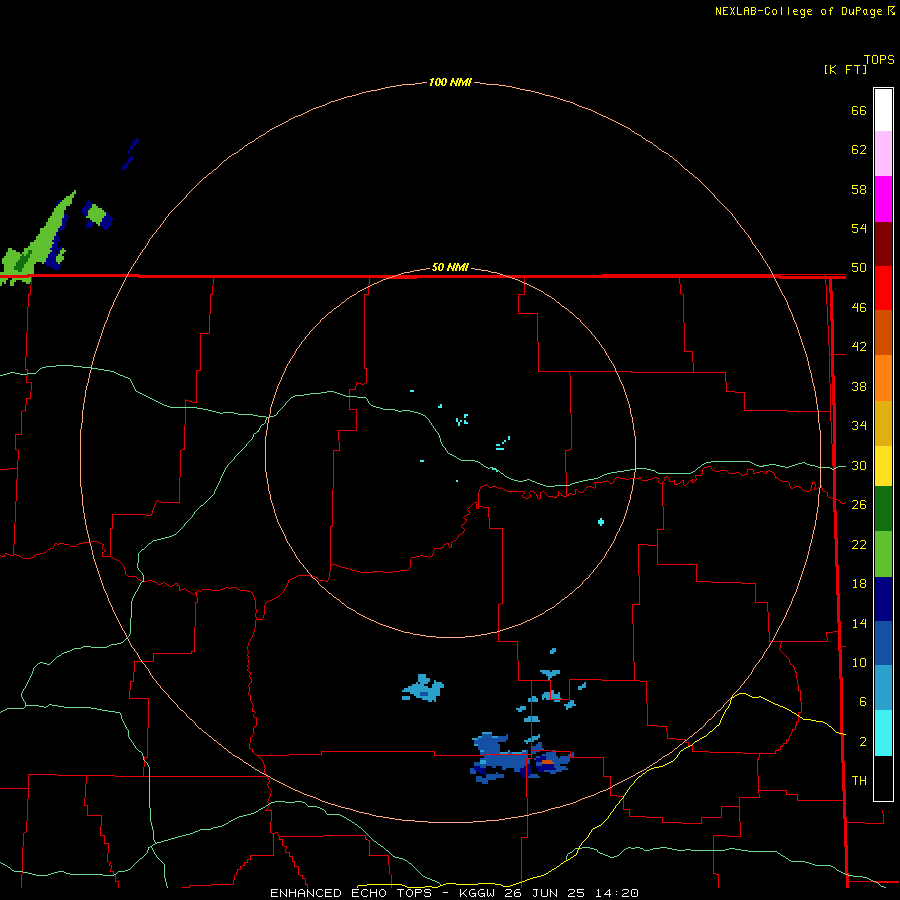Click the orange pixel in the southern storm

coord(548,762)
